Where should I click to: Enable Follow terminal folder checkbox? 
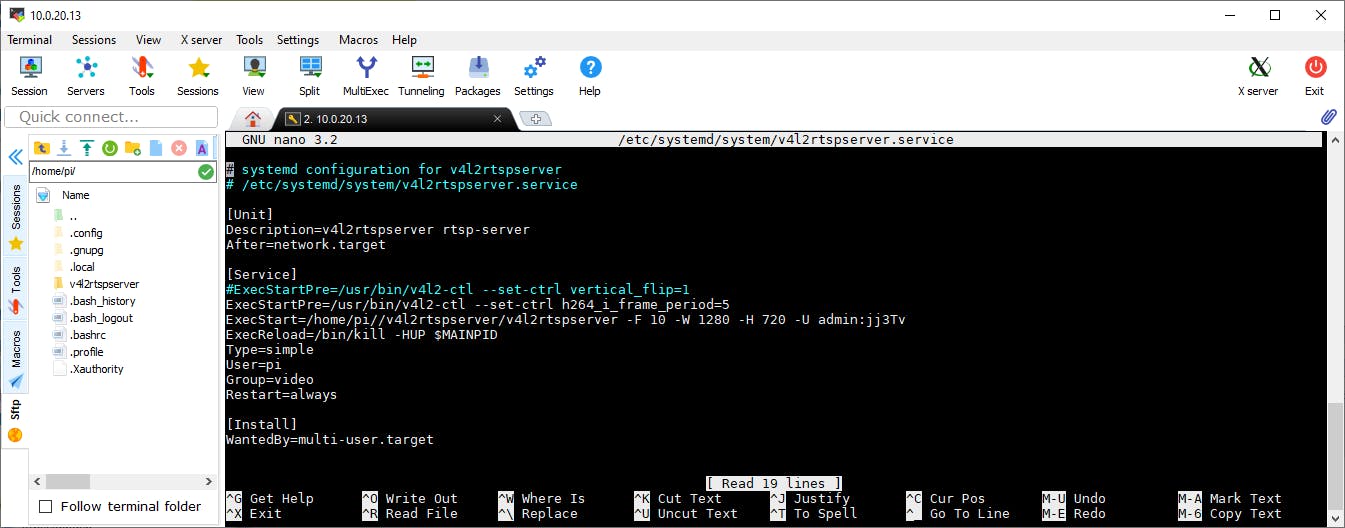click(x=45, y=506)
